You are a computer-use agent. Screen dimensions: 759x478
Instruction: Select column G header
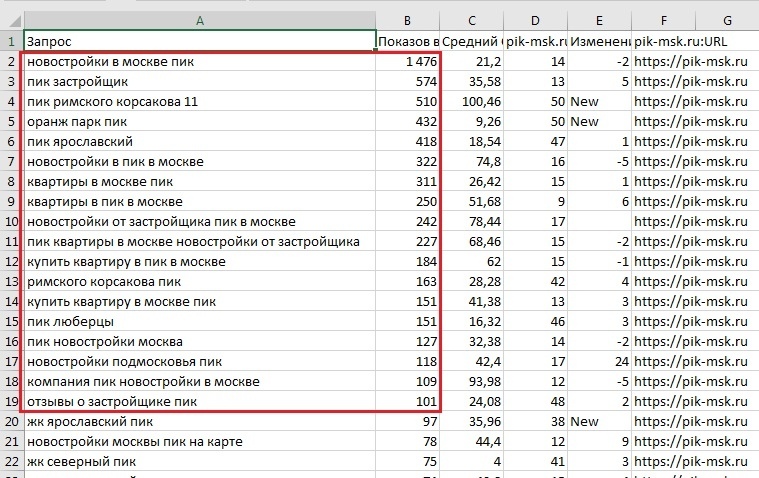727,21
